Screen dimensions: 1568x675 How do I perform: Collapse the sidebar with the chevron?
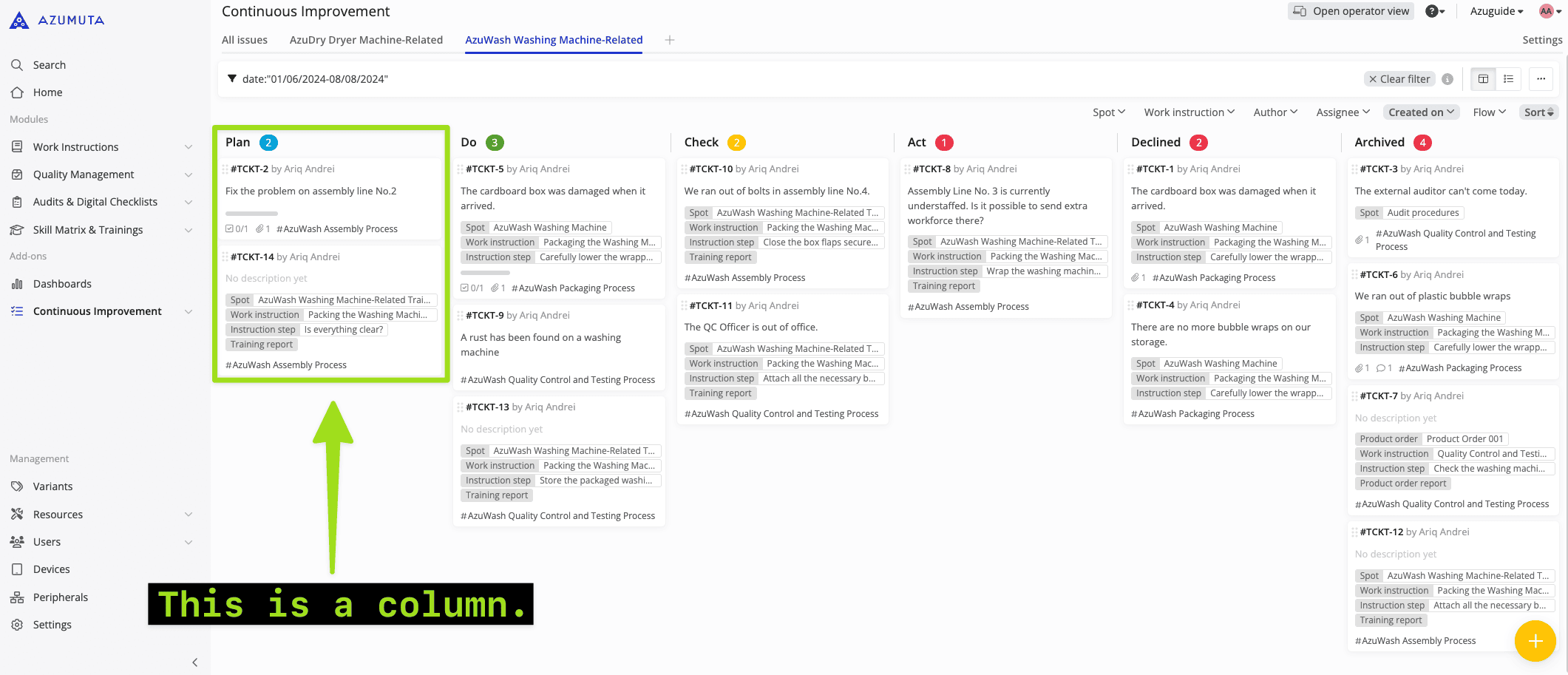pyautogui.click(x=195, y=662)
